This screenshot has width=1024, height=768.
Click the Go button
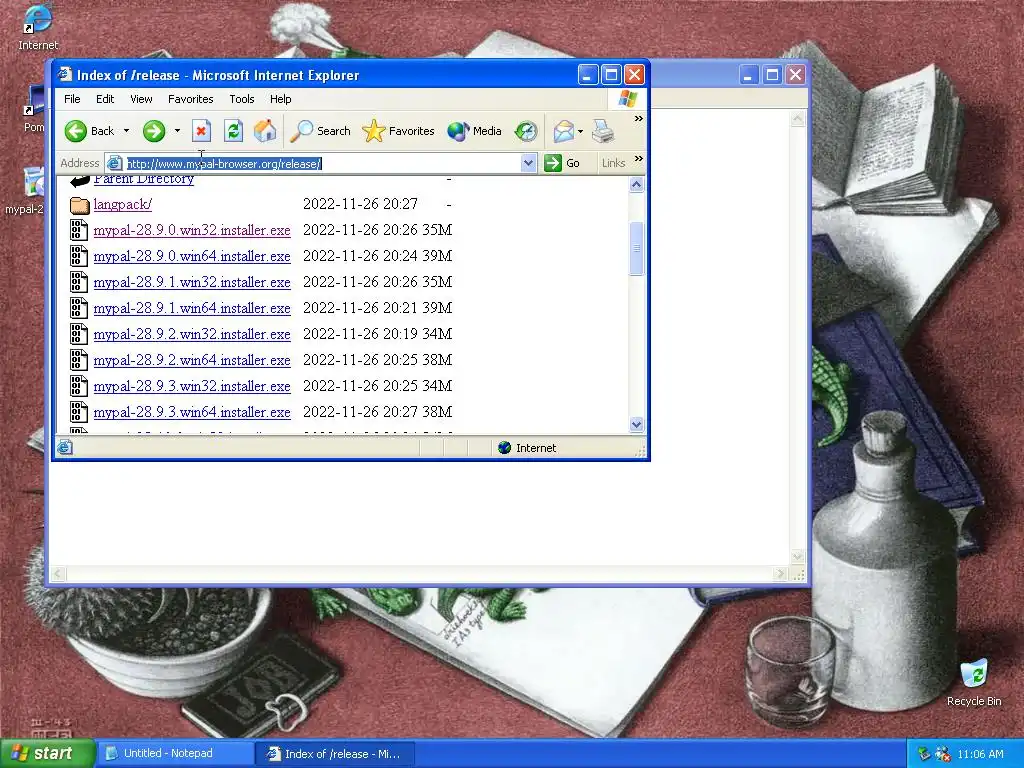pos(563,163)
